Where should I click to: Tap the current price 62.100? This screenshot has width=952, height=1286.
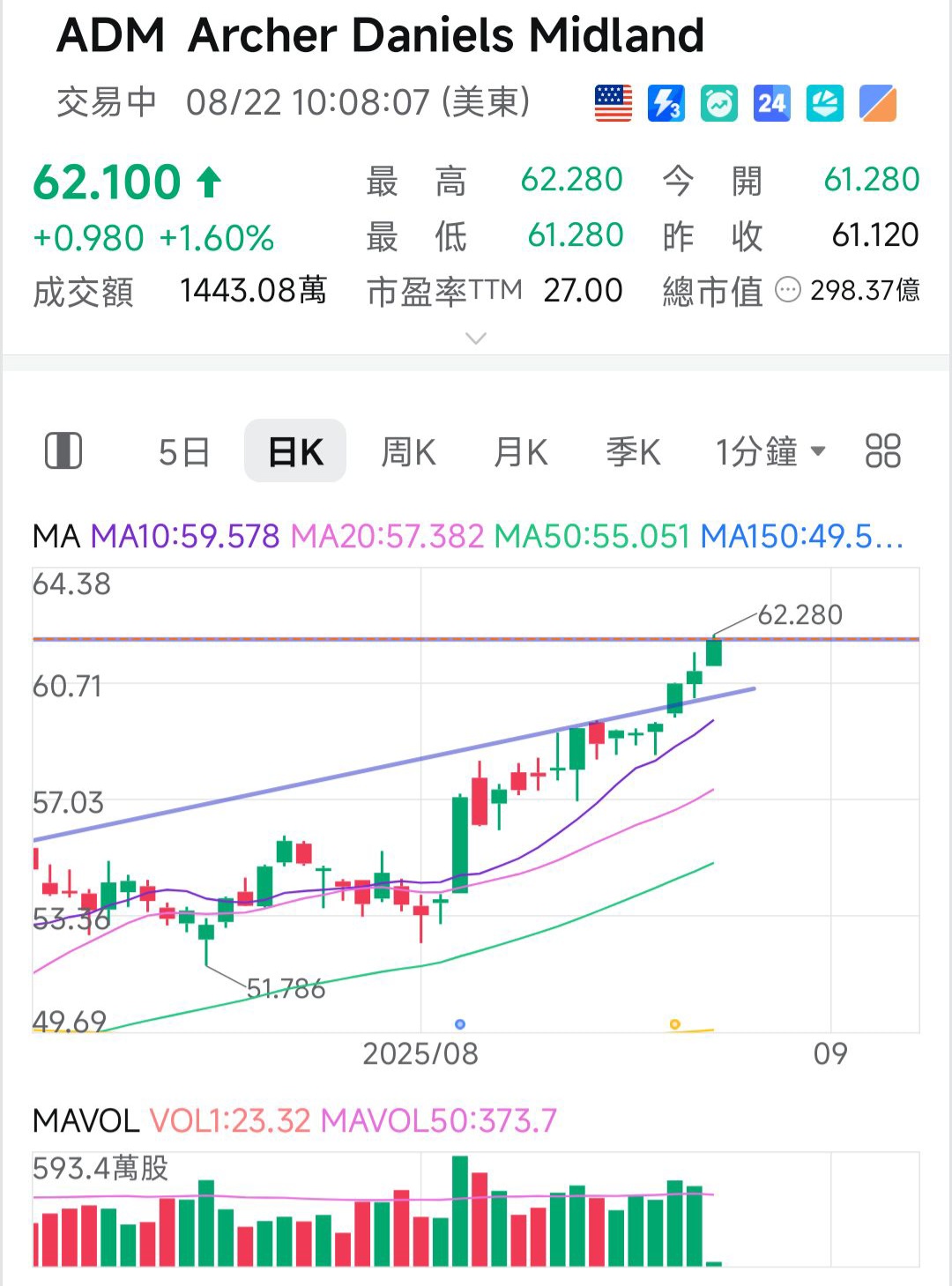point(107,182)
